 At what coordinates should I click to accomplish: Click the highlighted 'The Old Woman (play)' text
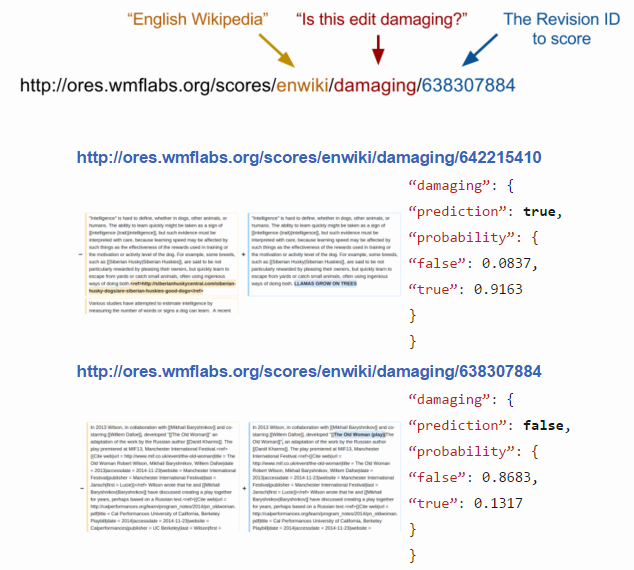pyautogui.click(x=359, y=435)
